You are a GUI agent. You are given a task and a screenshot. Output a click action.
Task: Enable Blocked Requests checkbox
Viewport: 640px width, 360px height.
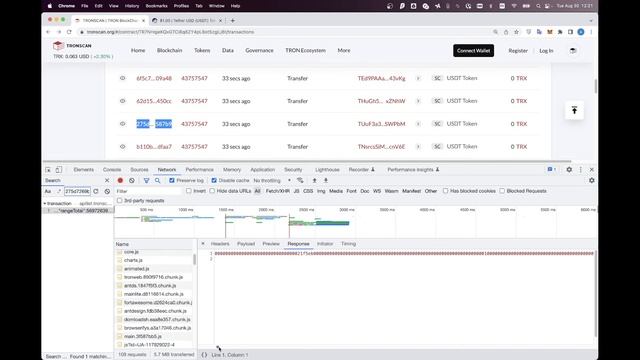pyautogui.click(x=502, y=191)
